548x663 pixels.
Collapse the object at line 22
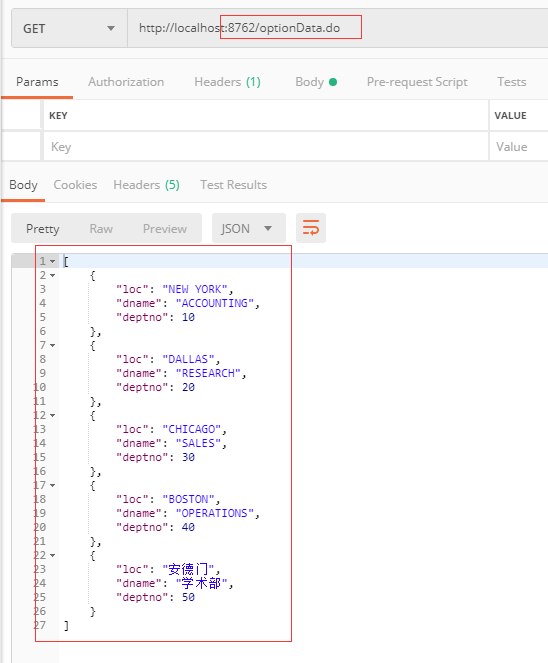[52, 555]
